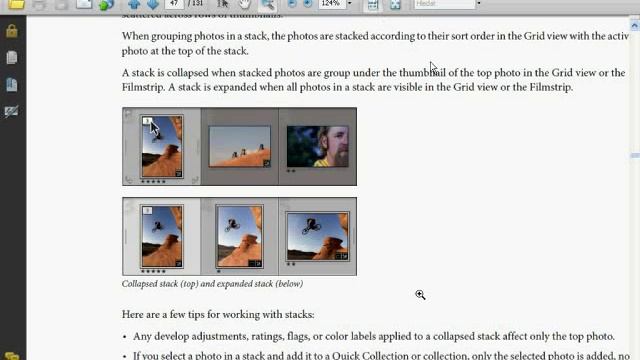Click the scrolling pages view icon
The height and width of the screenshot is (360, 640).
(373, 4)
